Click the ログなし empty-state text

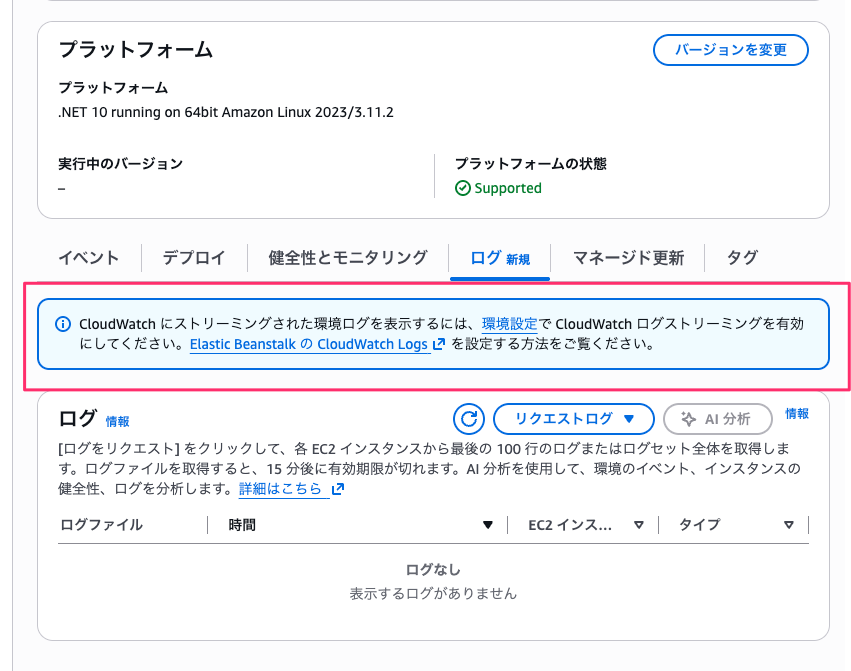coord(433,569)
